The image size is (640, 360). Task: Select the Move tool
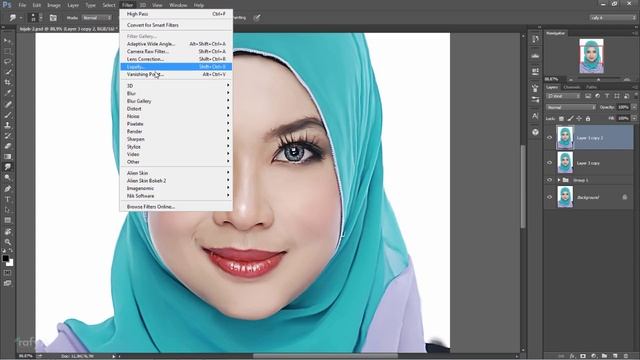[7, 41]
